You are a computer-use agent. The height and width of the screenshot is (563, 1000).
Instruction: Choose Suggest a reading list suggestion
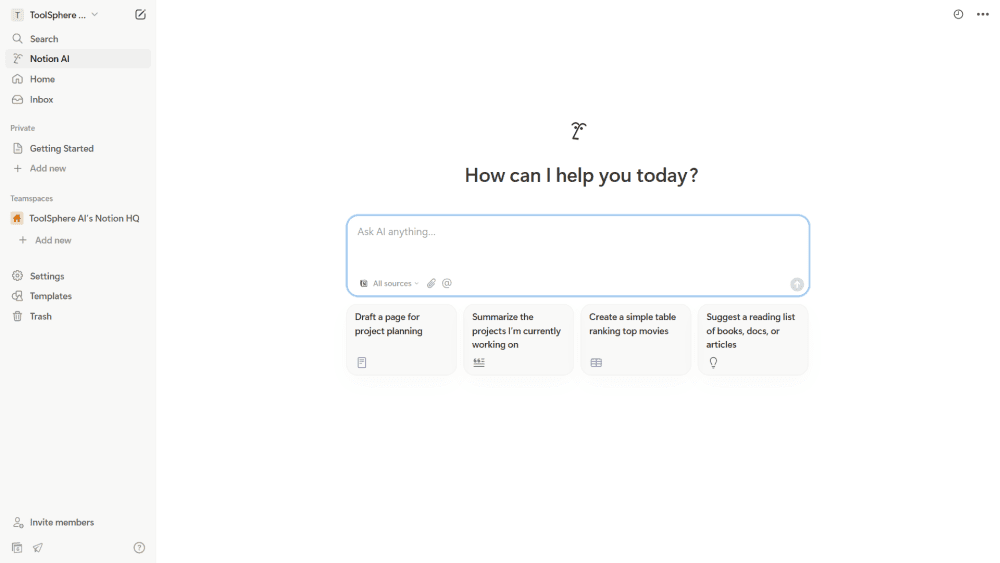752,340
